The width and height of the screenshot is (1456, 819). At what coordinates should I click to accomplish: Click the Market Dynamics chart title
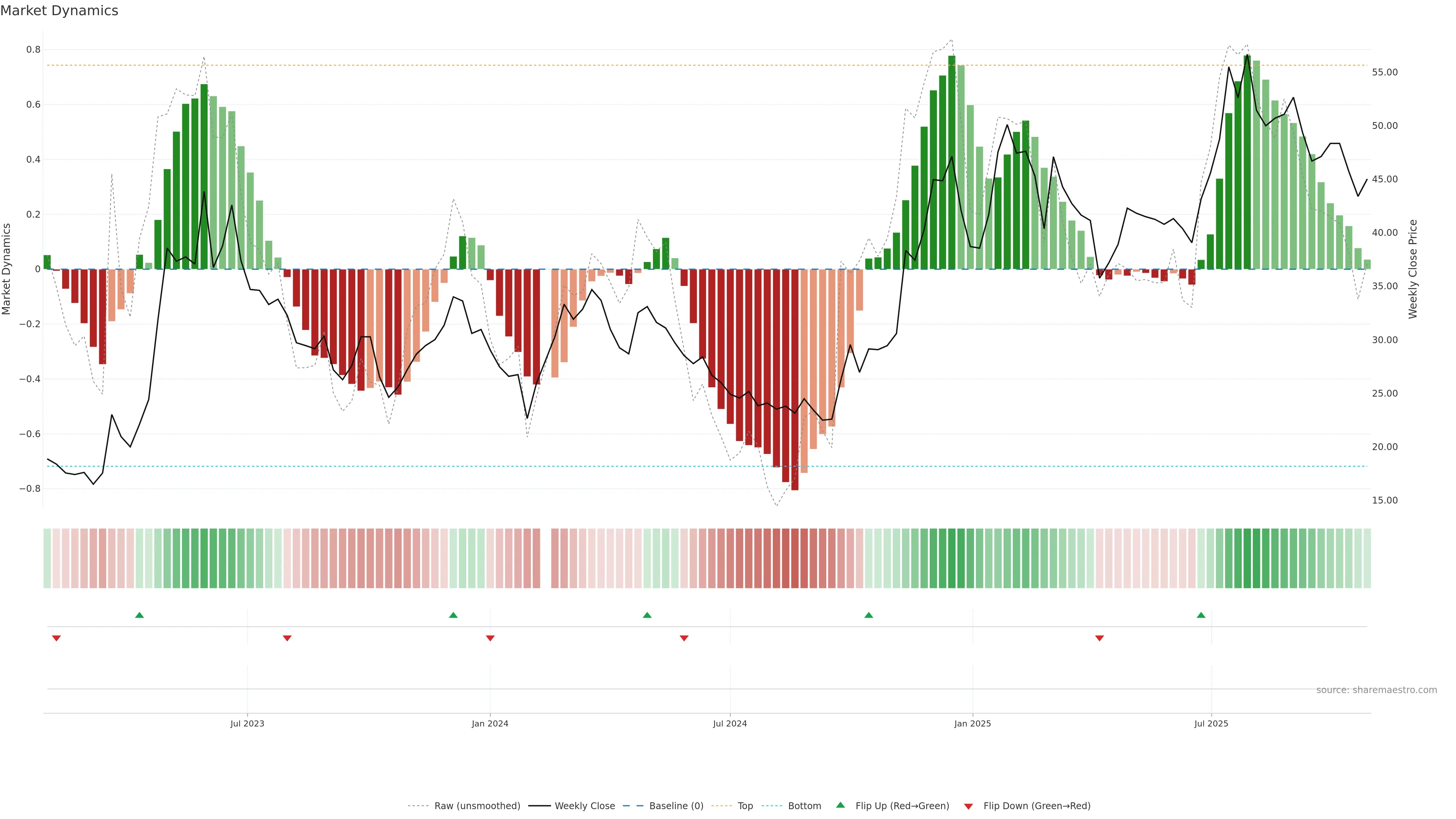(60, 11)
